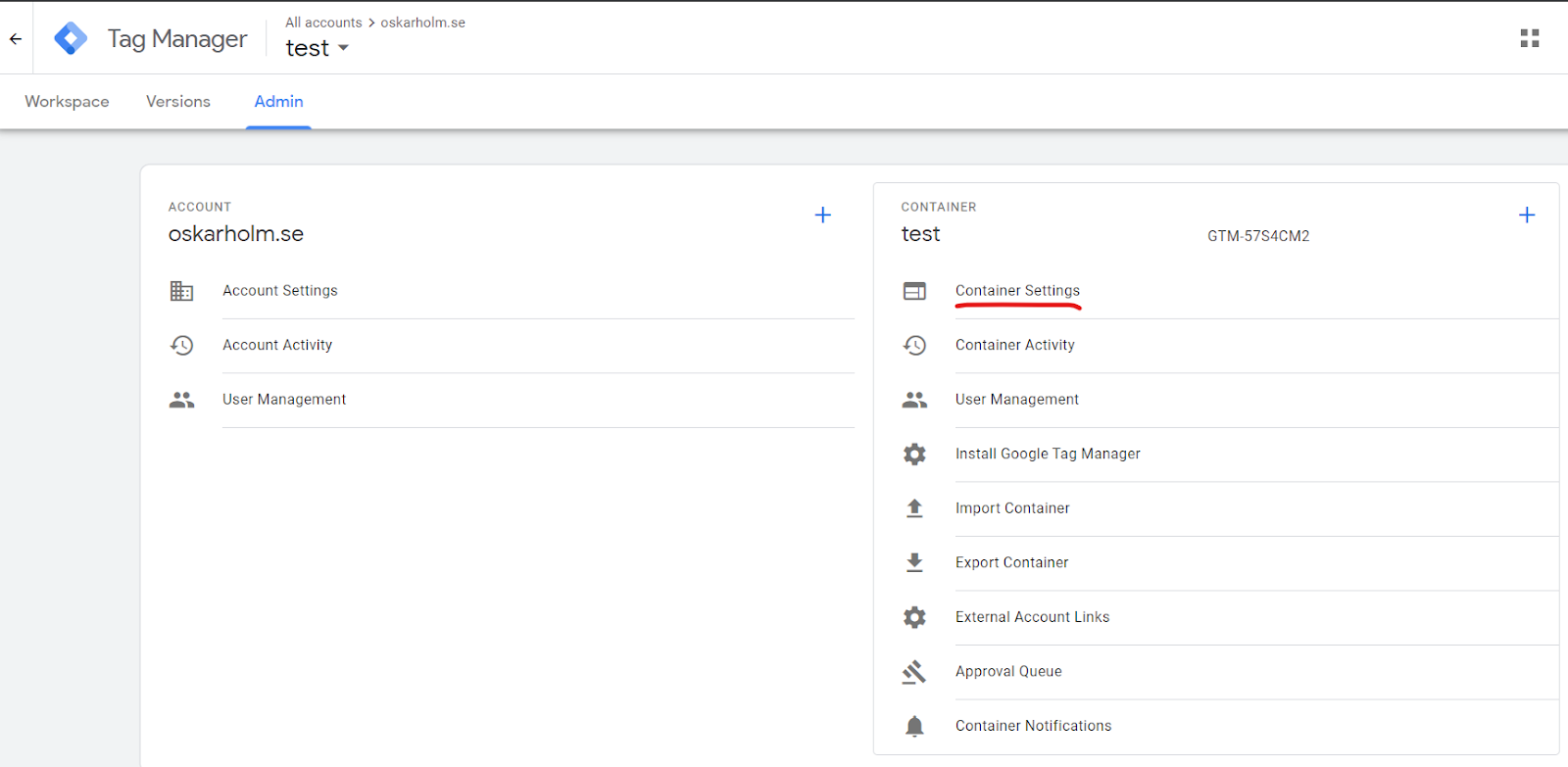Click the Container Notifications bell icon
Image resolution: width=1568 pixels, height=767 pixels.
(x=914, y=726)
